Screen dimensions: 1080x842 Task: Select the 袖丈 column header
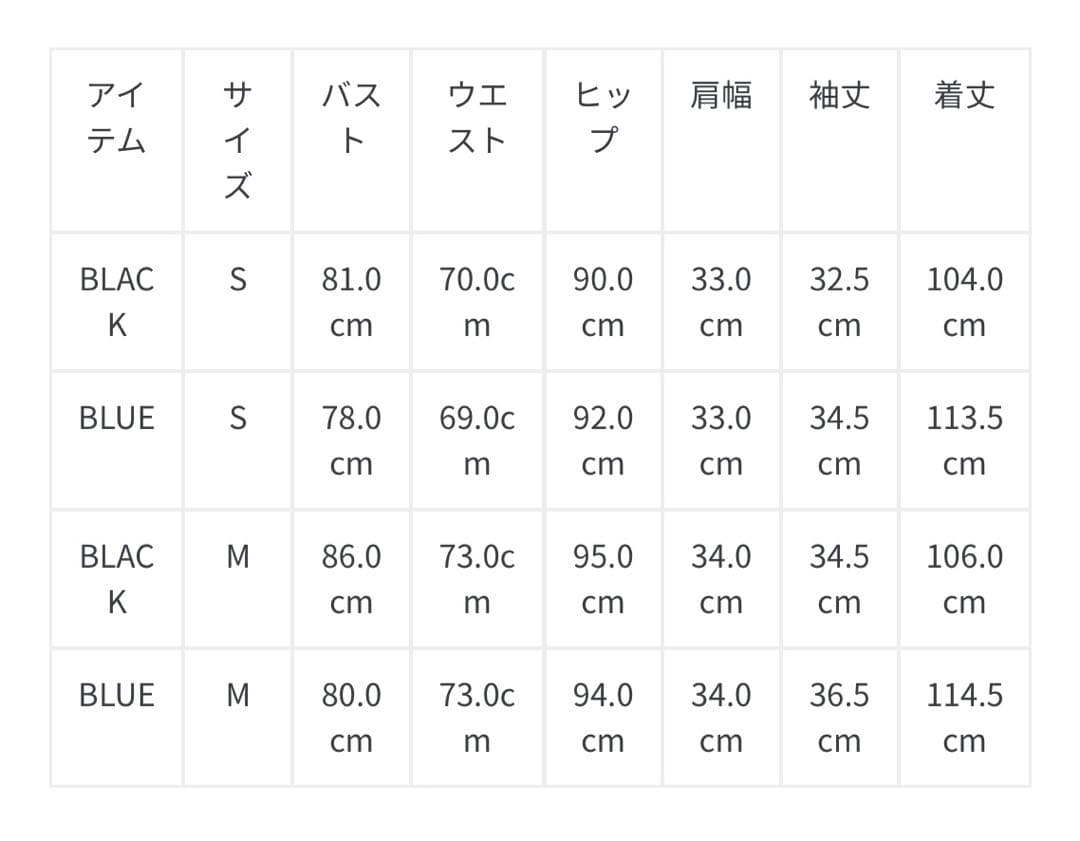click(x=840, y=96)
